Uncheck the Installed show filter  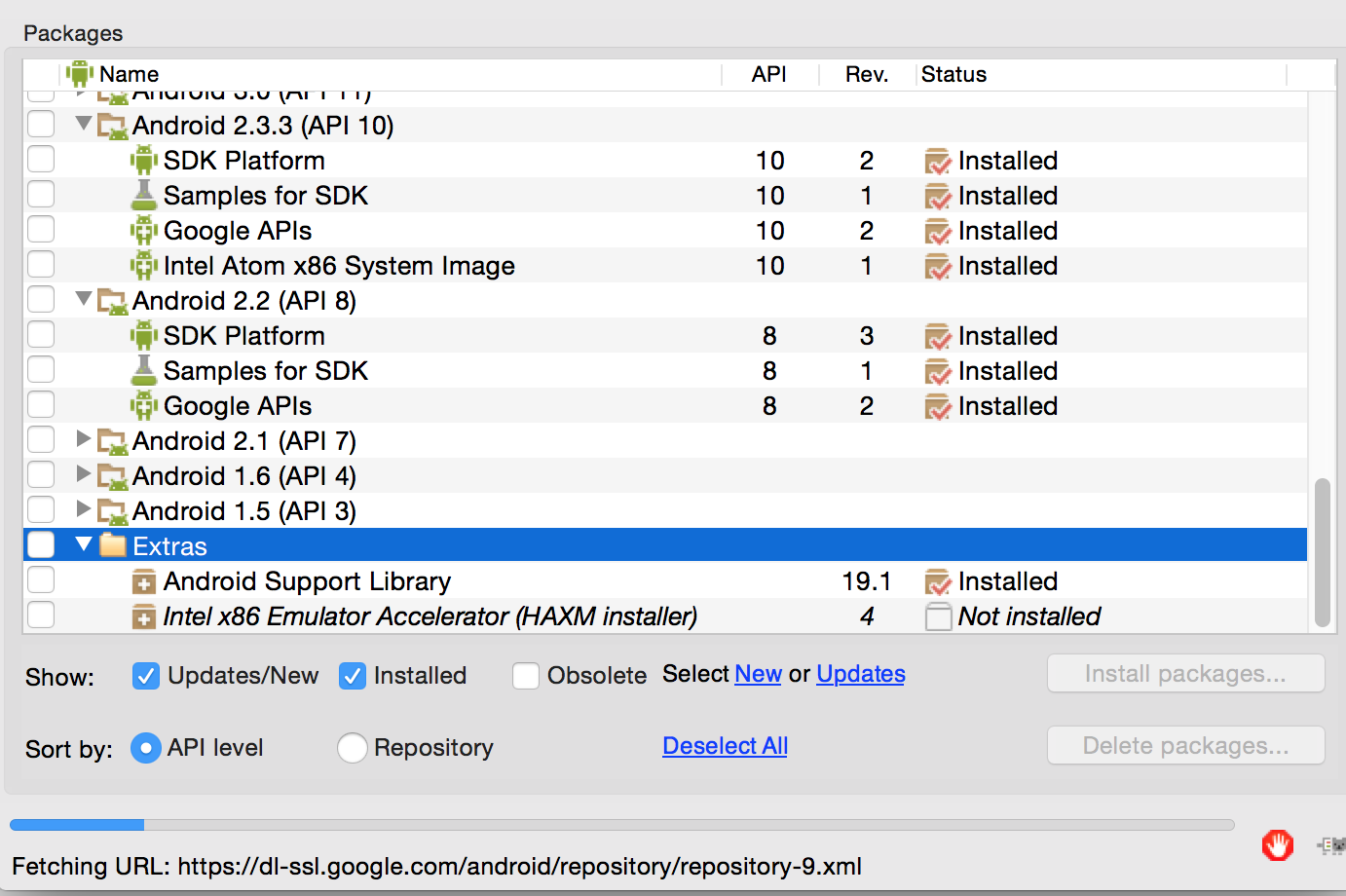coord(352,676)
